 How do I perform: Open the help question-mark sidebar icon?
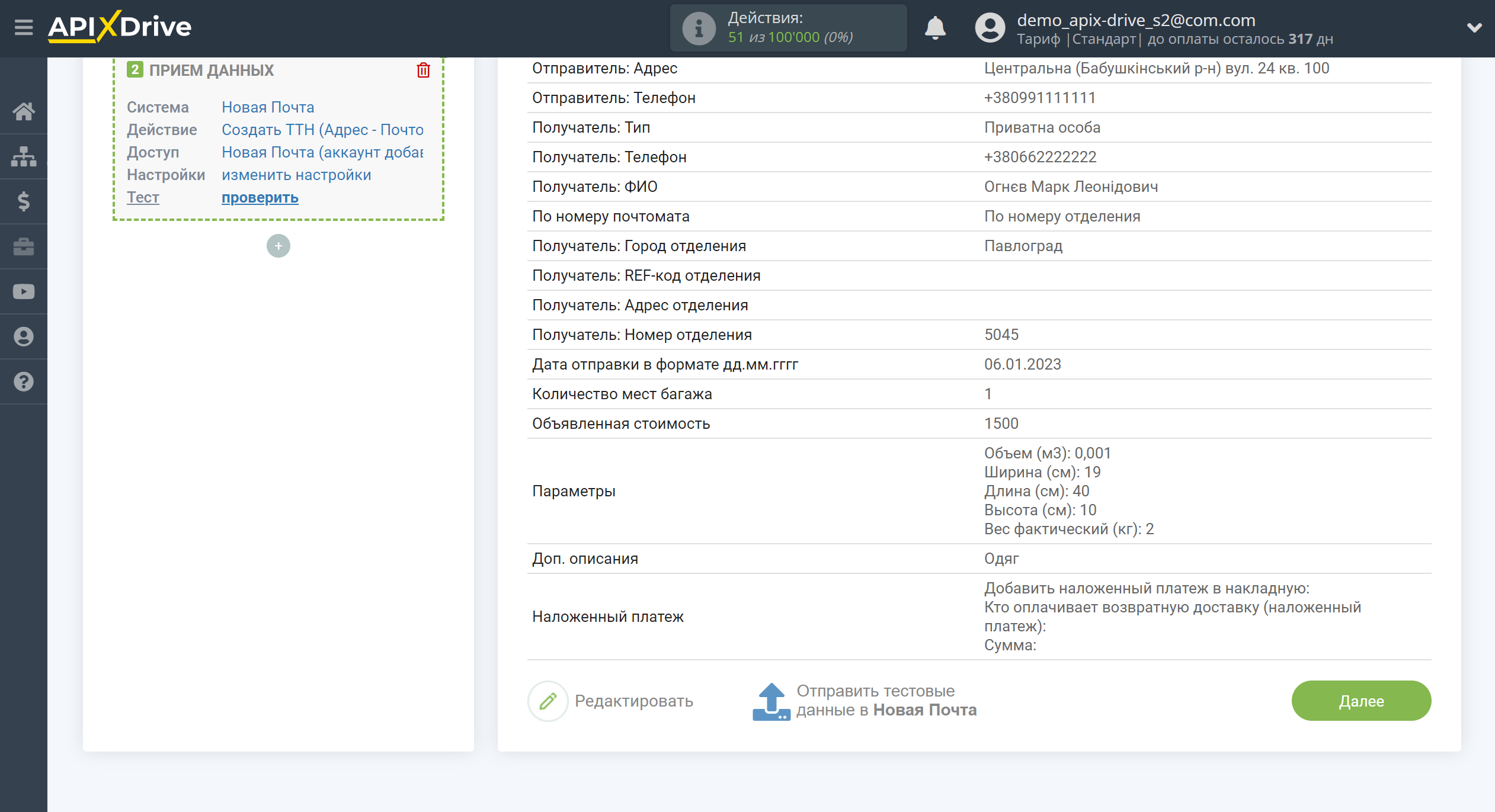[x=24, y=381]
